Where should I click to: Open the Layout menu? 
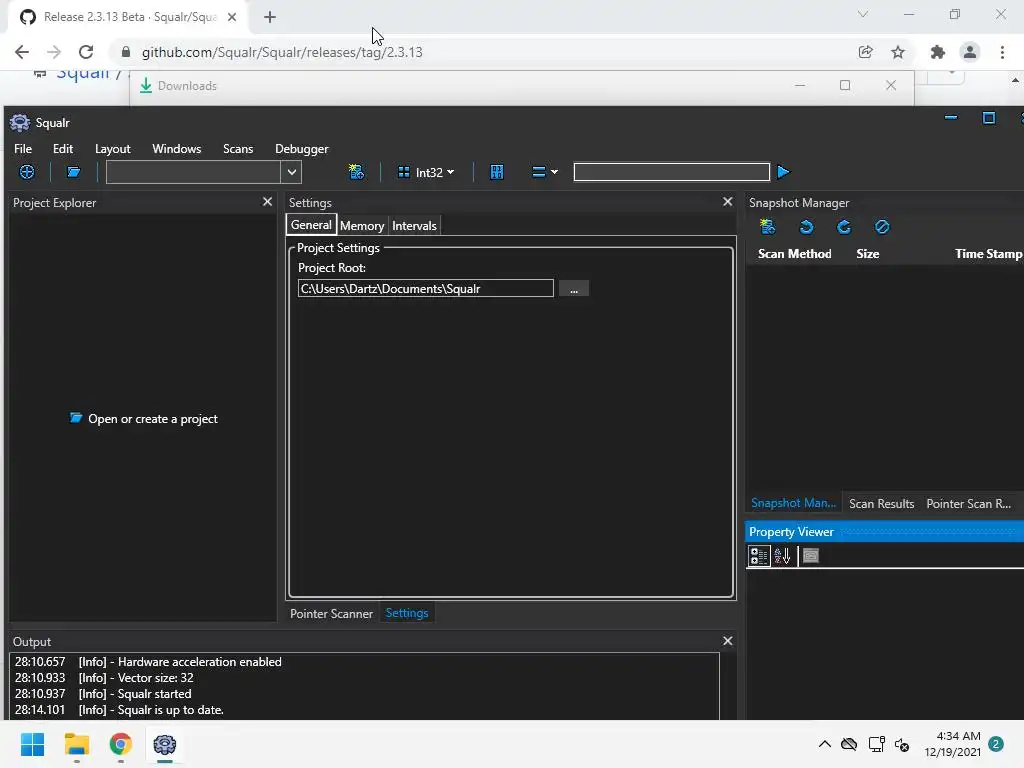113,149
